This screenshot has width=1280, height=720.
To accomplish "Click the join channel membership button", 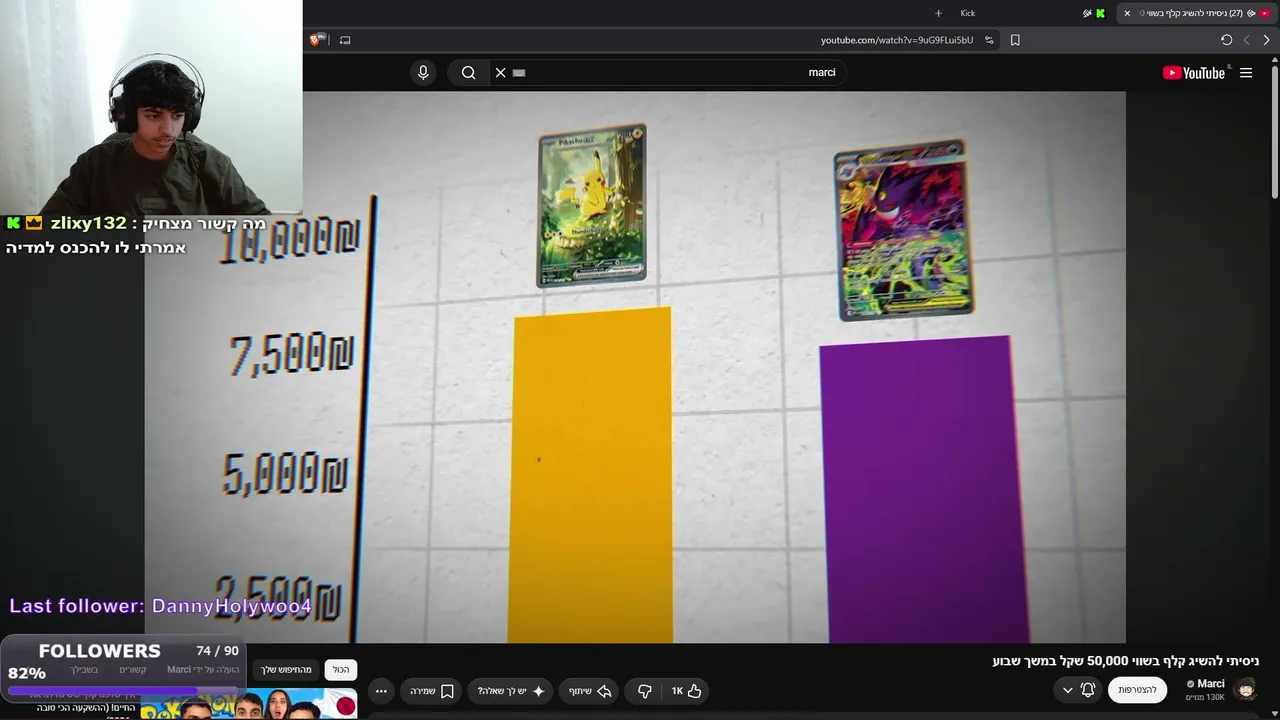I will 1138,690.
